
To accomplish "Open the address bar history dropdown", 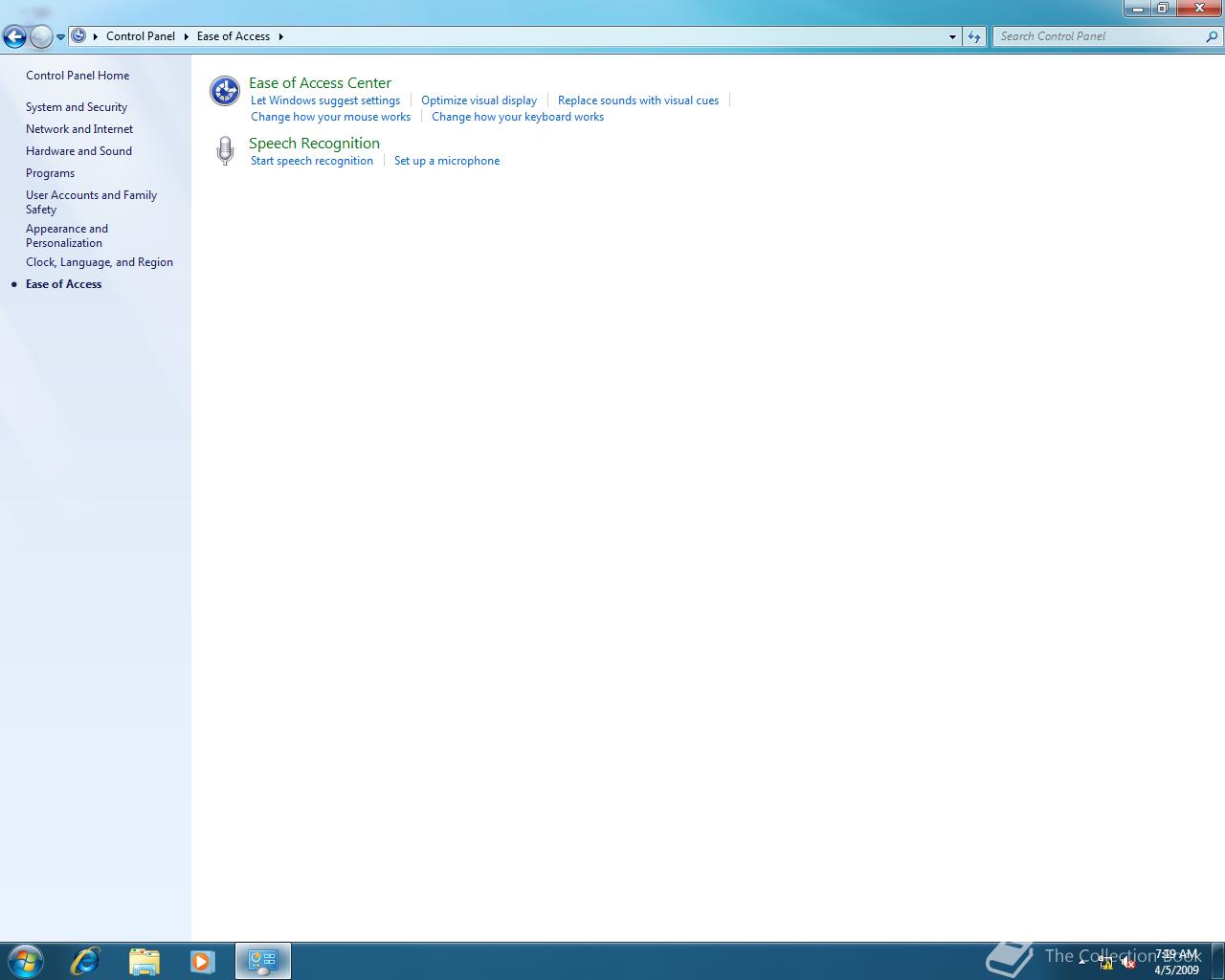I will point(952,36).
